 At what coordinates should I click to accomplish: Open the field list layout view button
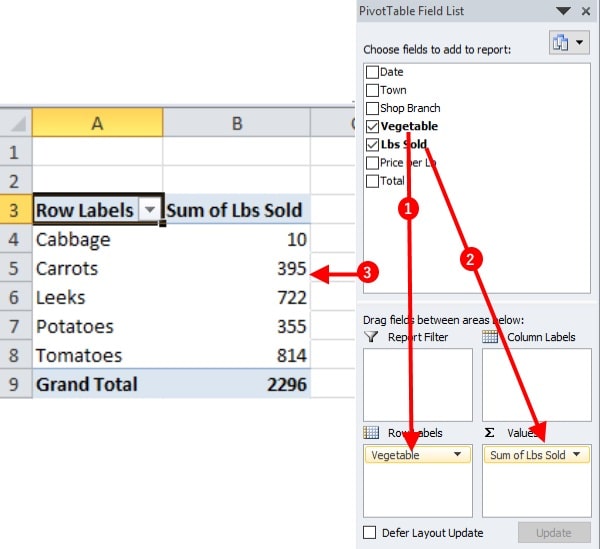tap(566, 43)
